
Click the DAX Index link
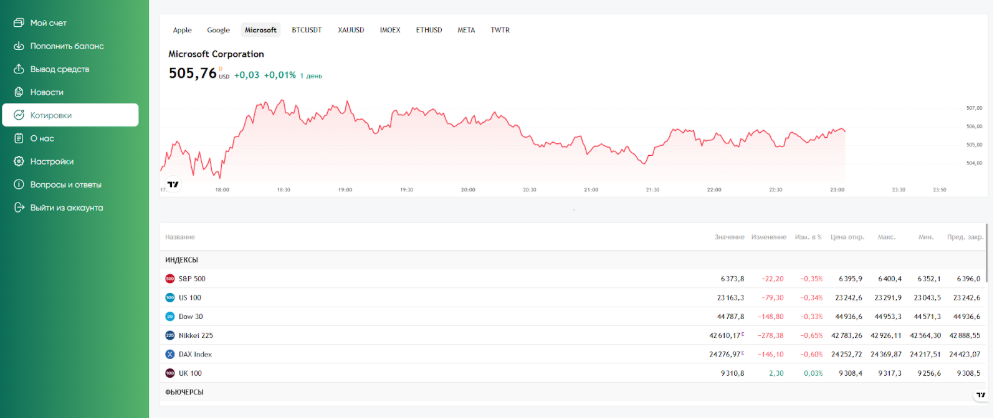click(195, 354)
